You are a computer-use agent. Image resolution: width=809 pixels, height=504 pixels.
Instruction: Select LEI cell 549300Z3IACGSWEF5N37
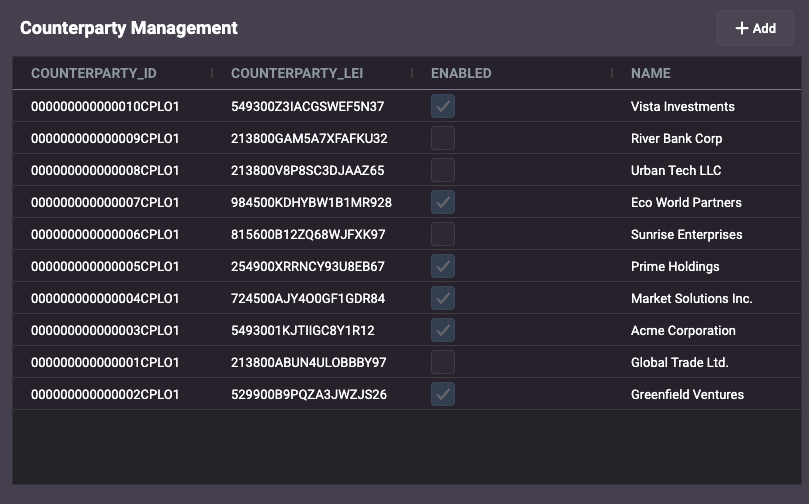coord(308,106)
